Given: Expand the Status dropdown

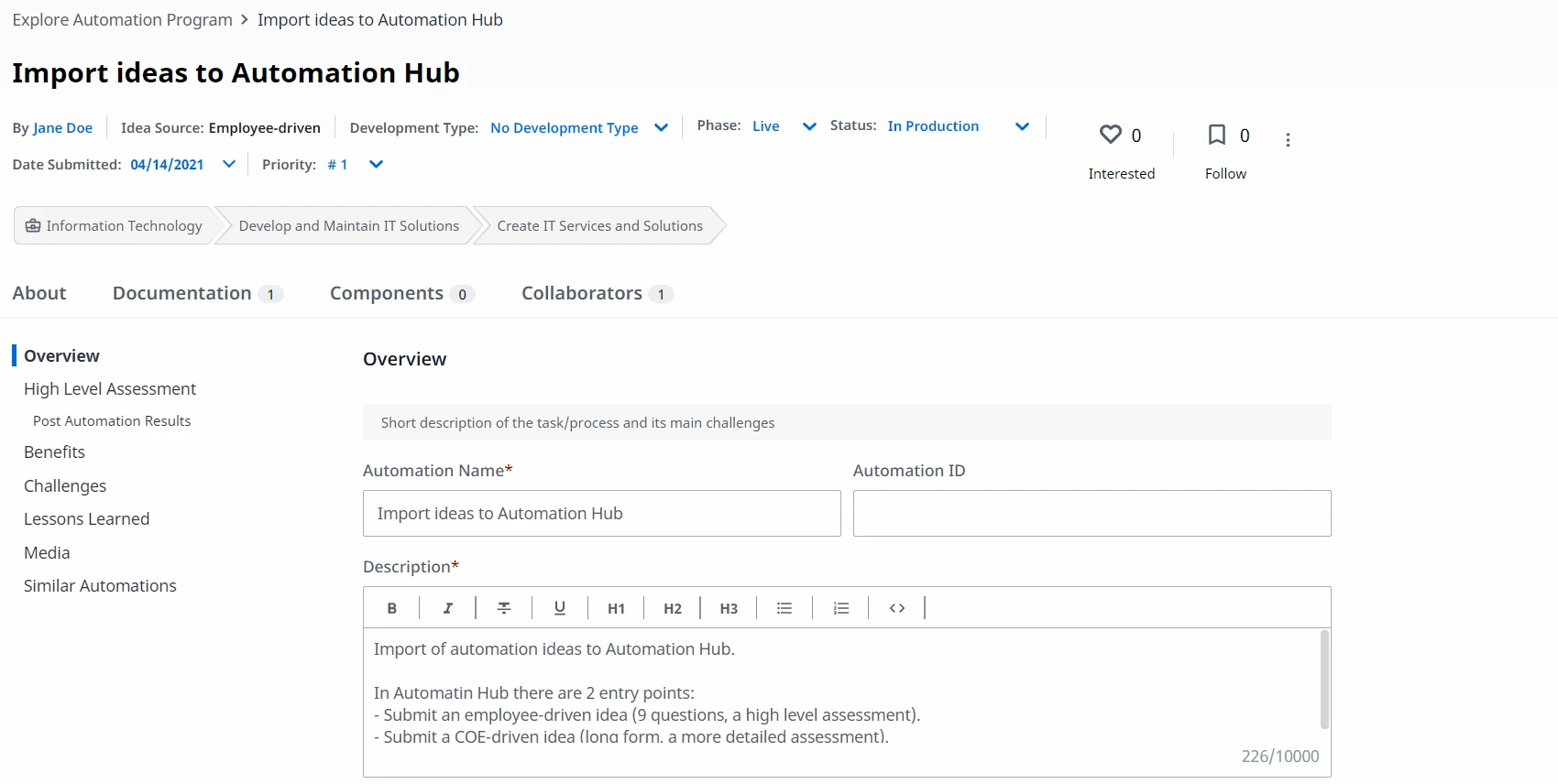Looking at the screenshot, I should (1022, 126).
